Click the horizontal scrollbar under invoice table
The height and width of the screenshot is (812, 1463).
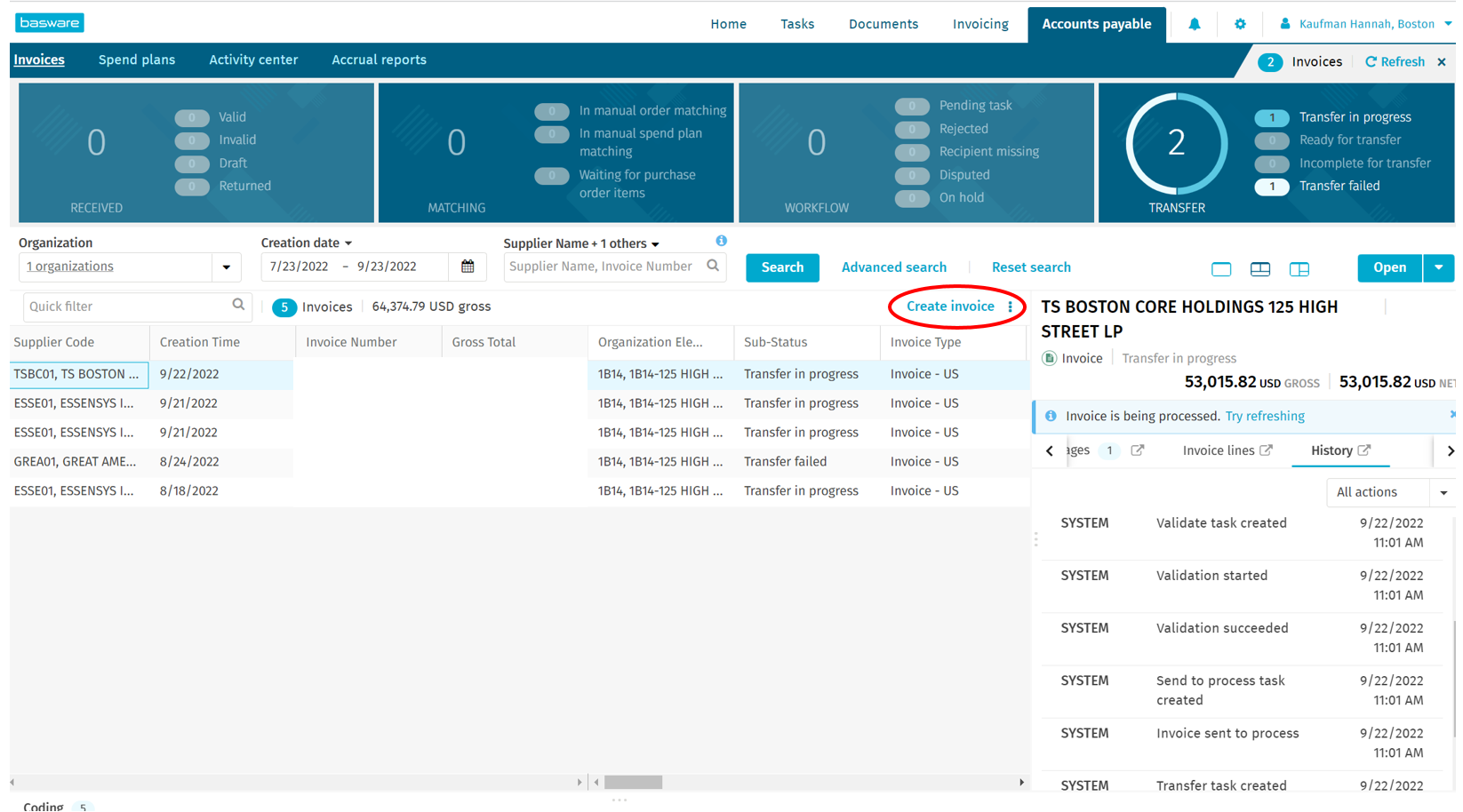[633, 783]
